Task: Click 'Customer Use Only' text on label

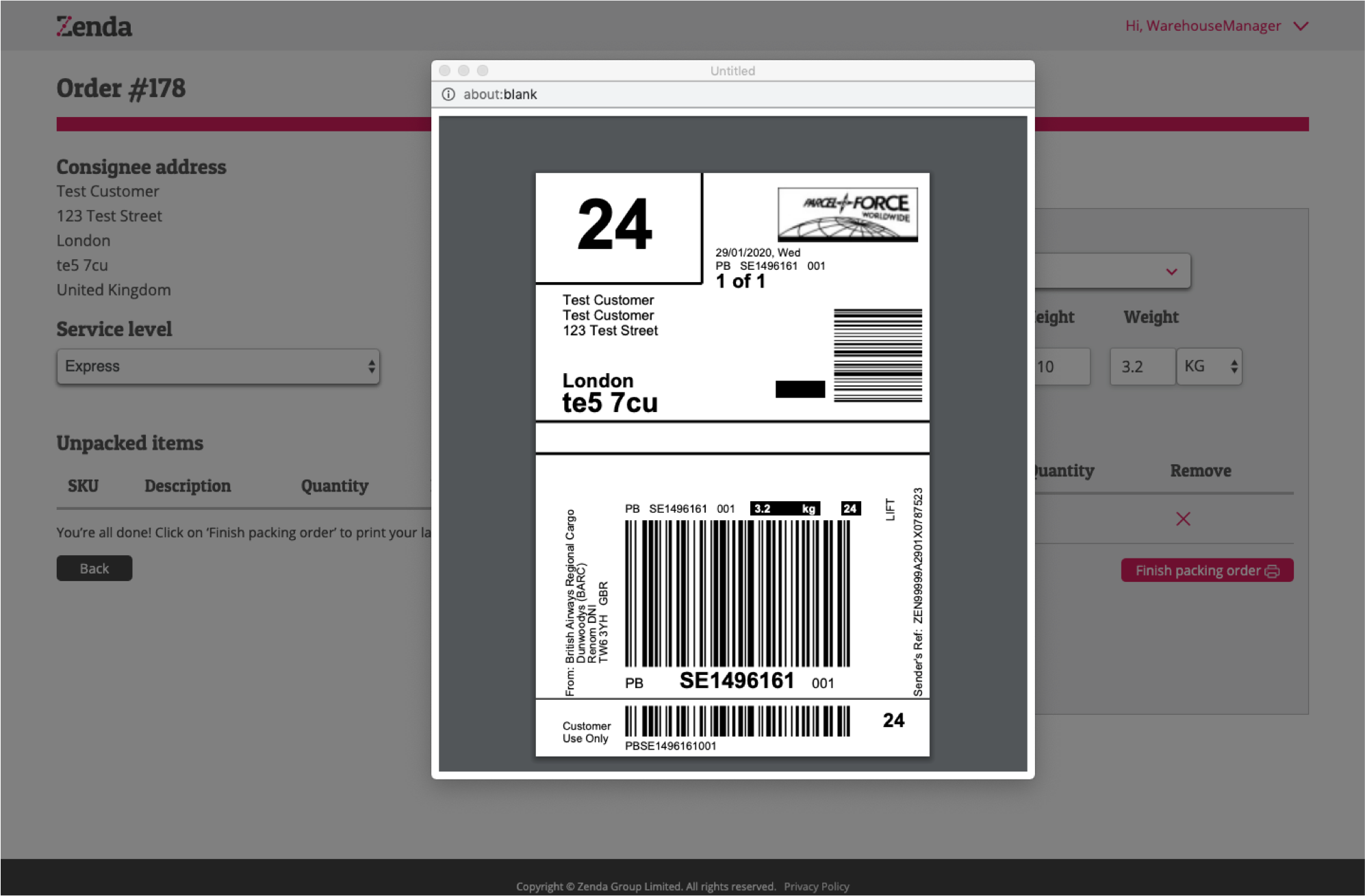Action: pos(586,732)
